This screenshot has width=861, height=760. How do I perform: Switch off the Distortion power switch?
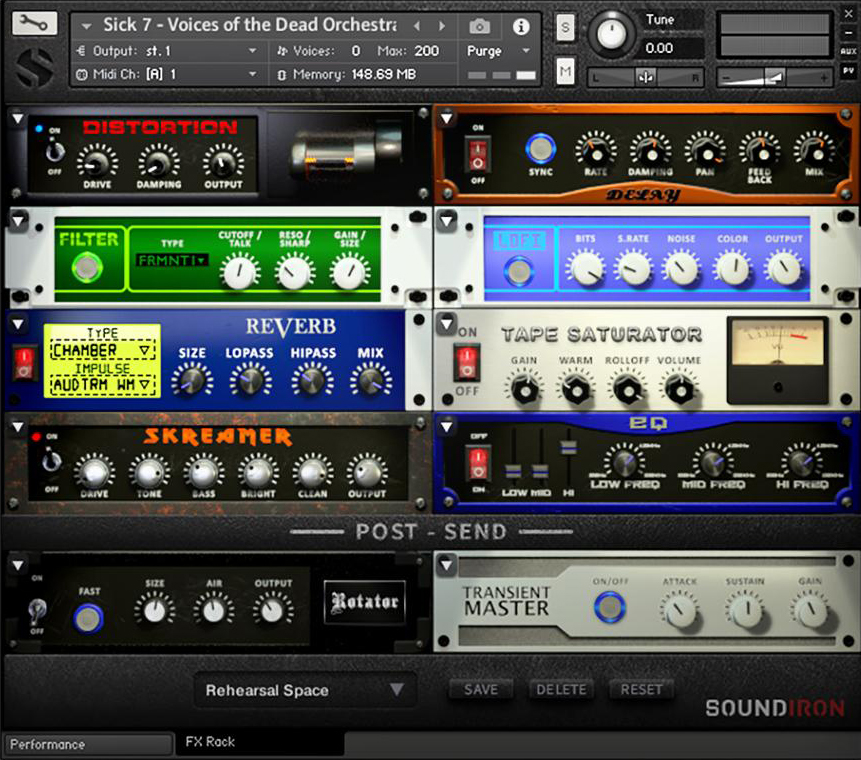point(55,150)
